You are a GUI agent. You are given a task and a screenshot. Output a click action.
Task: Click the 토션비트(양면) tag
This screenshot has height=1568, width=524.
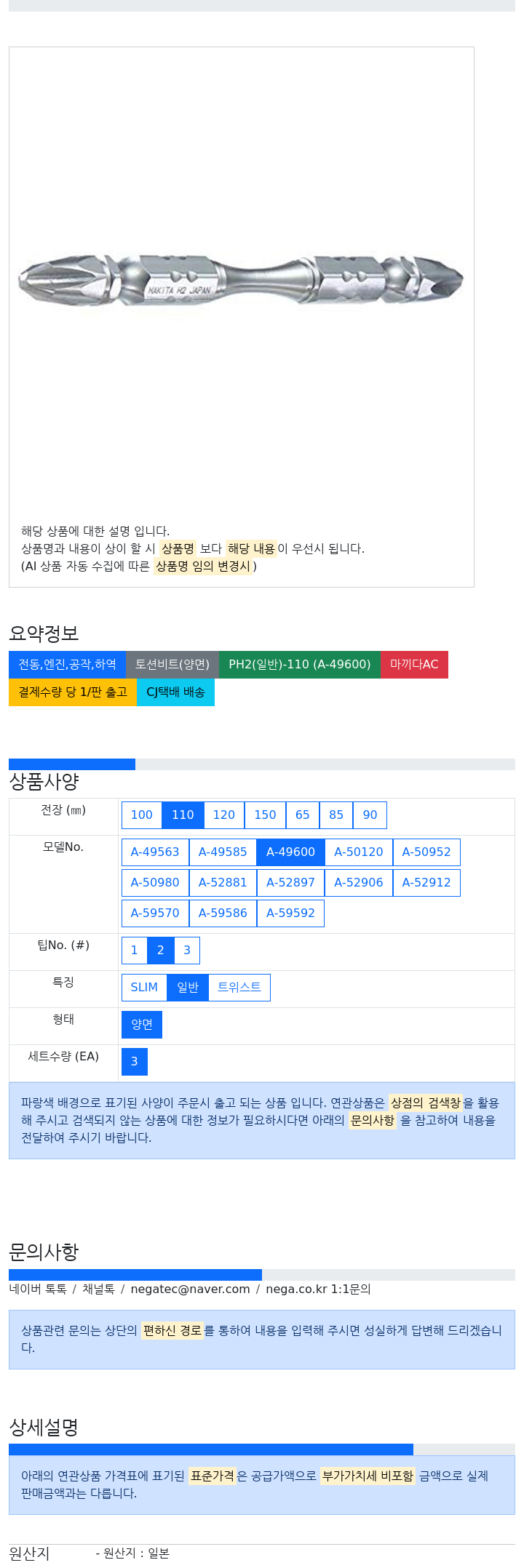172,665
